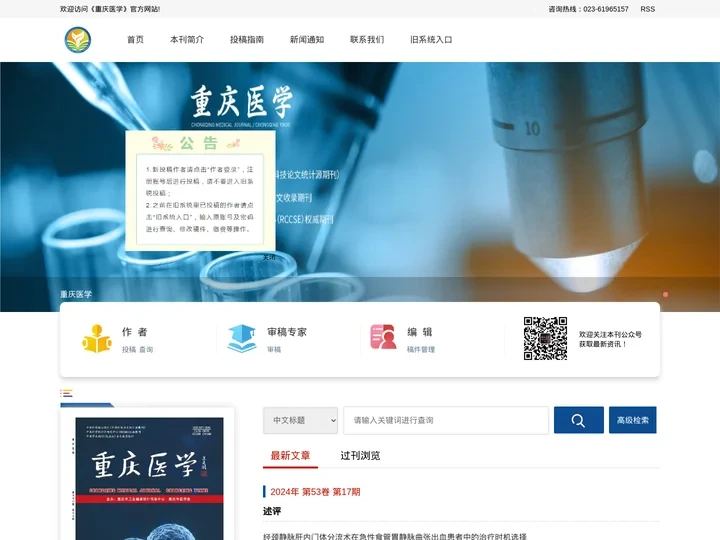Viewport: 720px width, 540px height.
Task: Open 高级检索 advanced search
Action: point(633,420)
